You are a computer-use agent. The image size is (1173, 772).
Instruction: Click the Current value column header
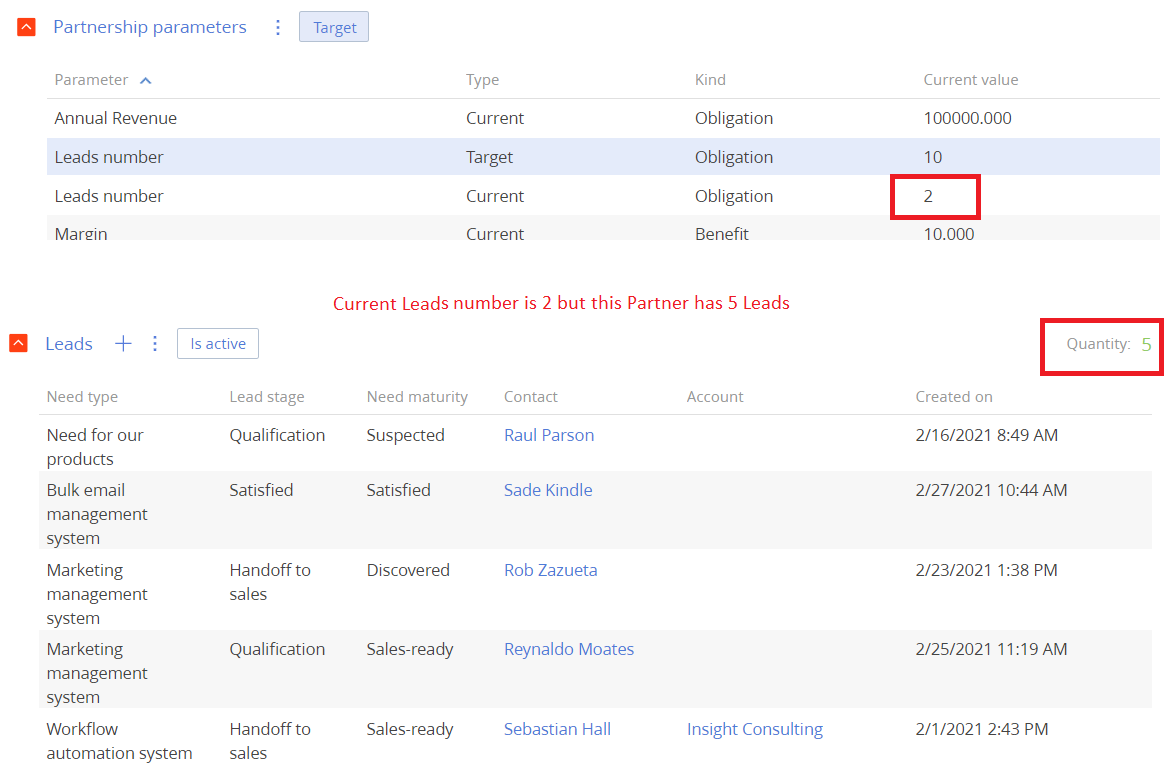pyautogui.click(x=970, y=80)
